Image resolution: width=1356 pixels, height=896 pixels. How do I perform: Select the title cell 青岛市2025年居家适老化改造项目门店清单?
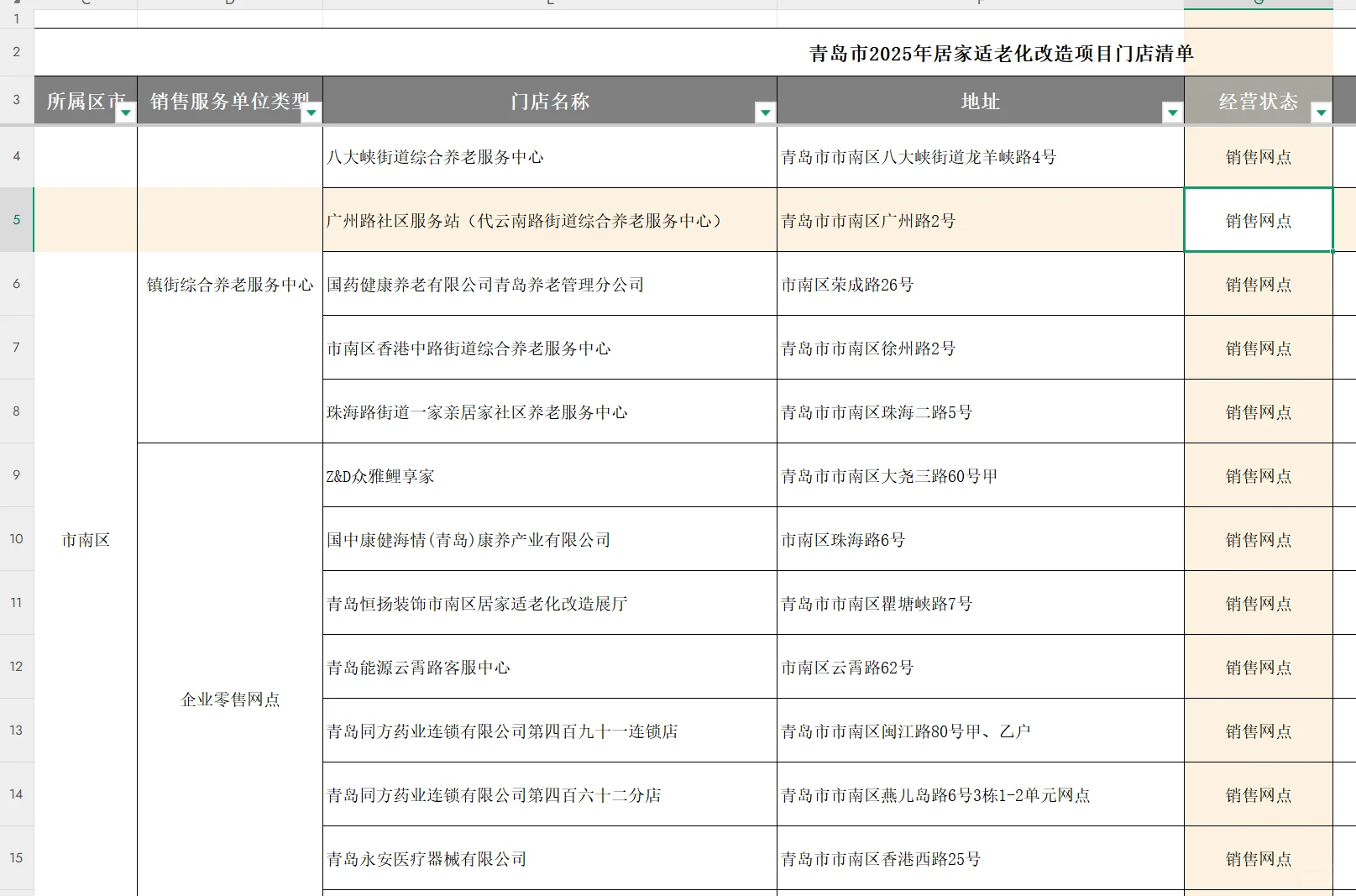click(1001, 51)
